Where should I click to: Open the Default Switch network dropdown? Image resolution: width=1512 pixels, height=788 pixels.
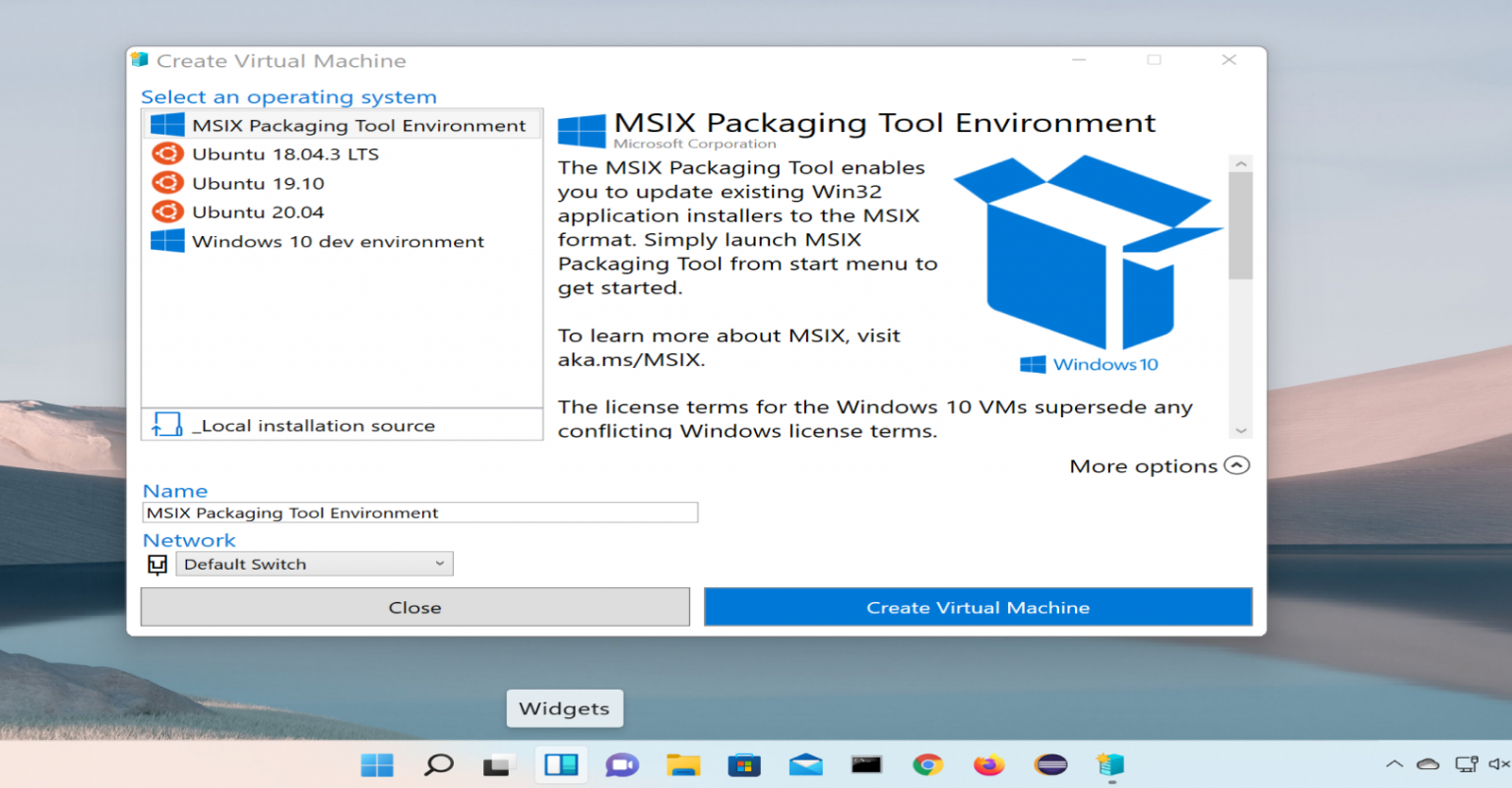314,564
